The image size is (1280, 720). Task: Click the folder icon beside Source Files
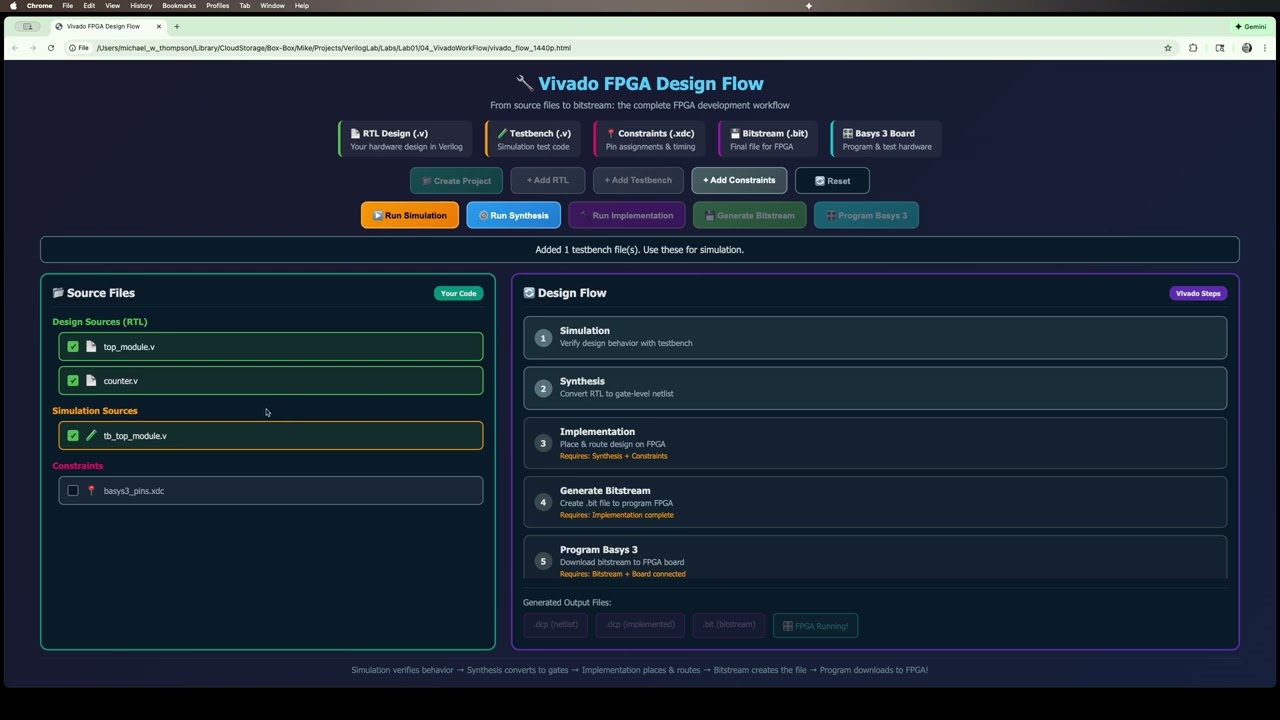58,293
